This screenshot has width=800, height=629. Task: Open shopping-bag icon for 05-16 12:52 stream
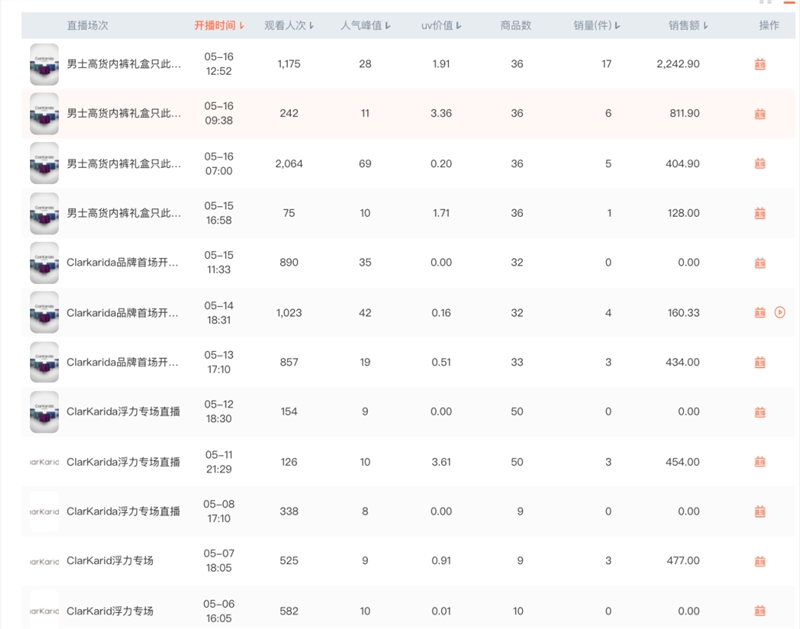760,64
